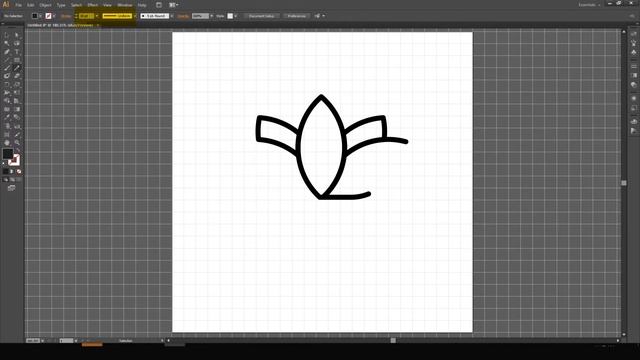Open Symbols panel in right dock
The image size is (640, 360).
coord(633,53)
